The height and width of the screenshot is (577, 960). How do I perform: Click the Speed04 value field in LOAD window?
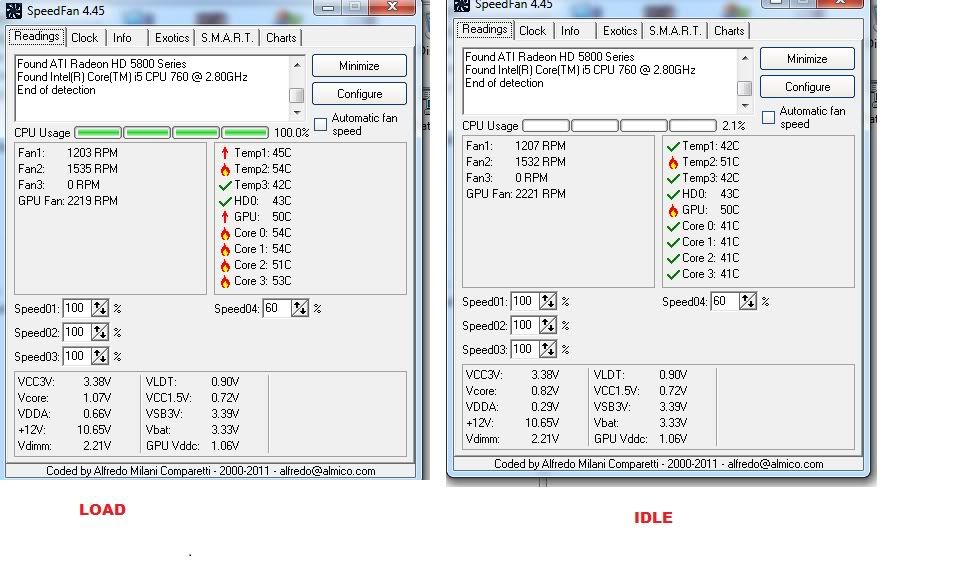pos(277,308)
